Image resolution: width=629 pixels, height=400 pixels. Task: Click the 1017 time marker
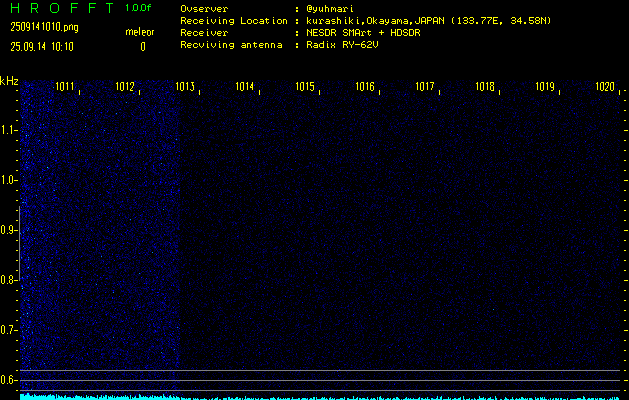[x=425, y=86]
